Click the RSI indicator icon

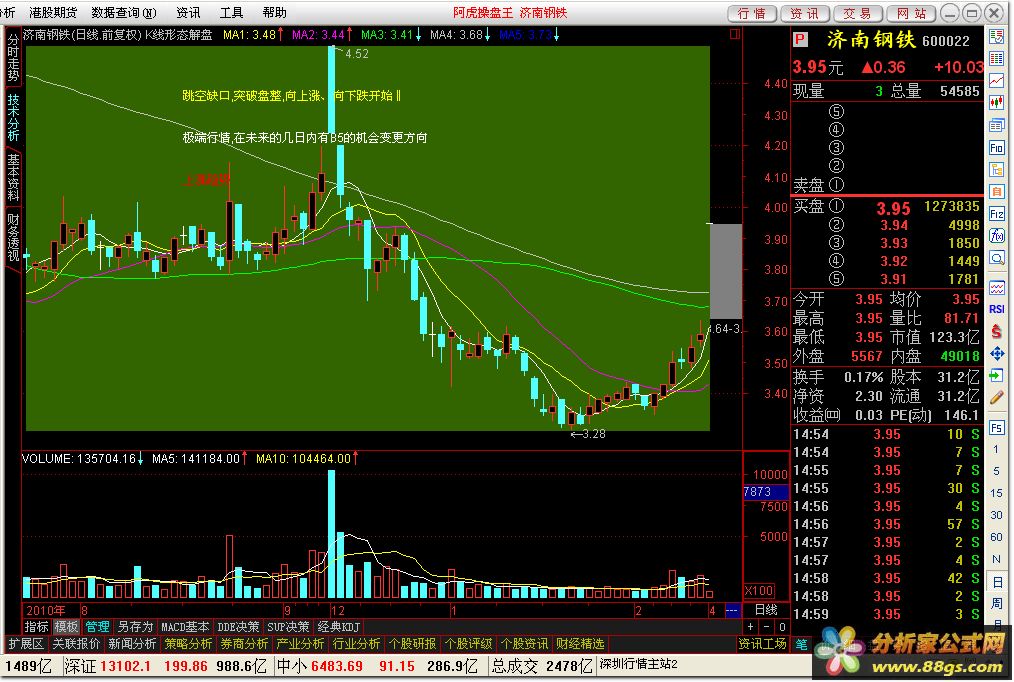[x=997, y=309]
